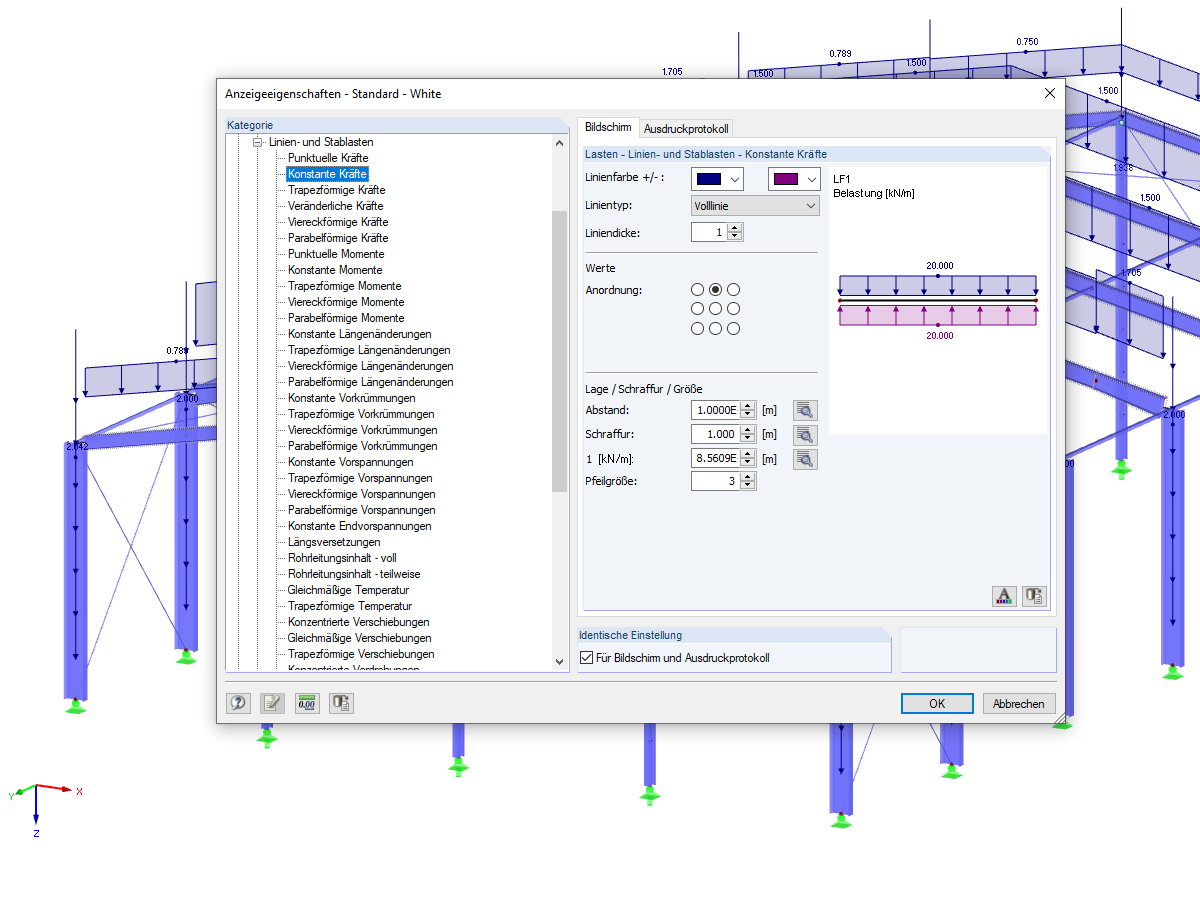
Task: Select center Anordnung radio button
Action: (x=715, y=309)
